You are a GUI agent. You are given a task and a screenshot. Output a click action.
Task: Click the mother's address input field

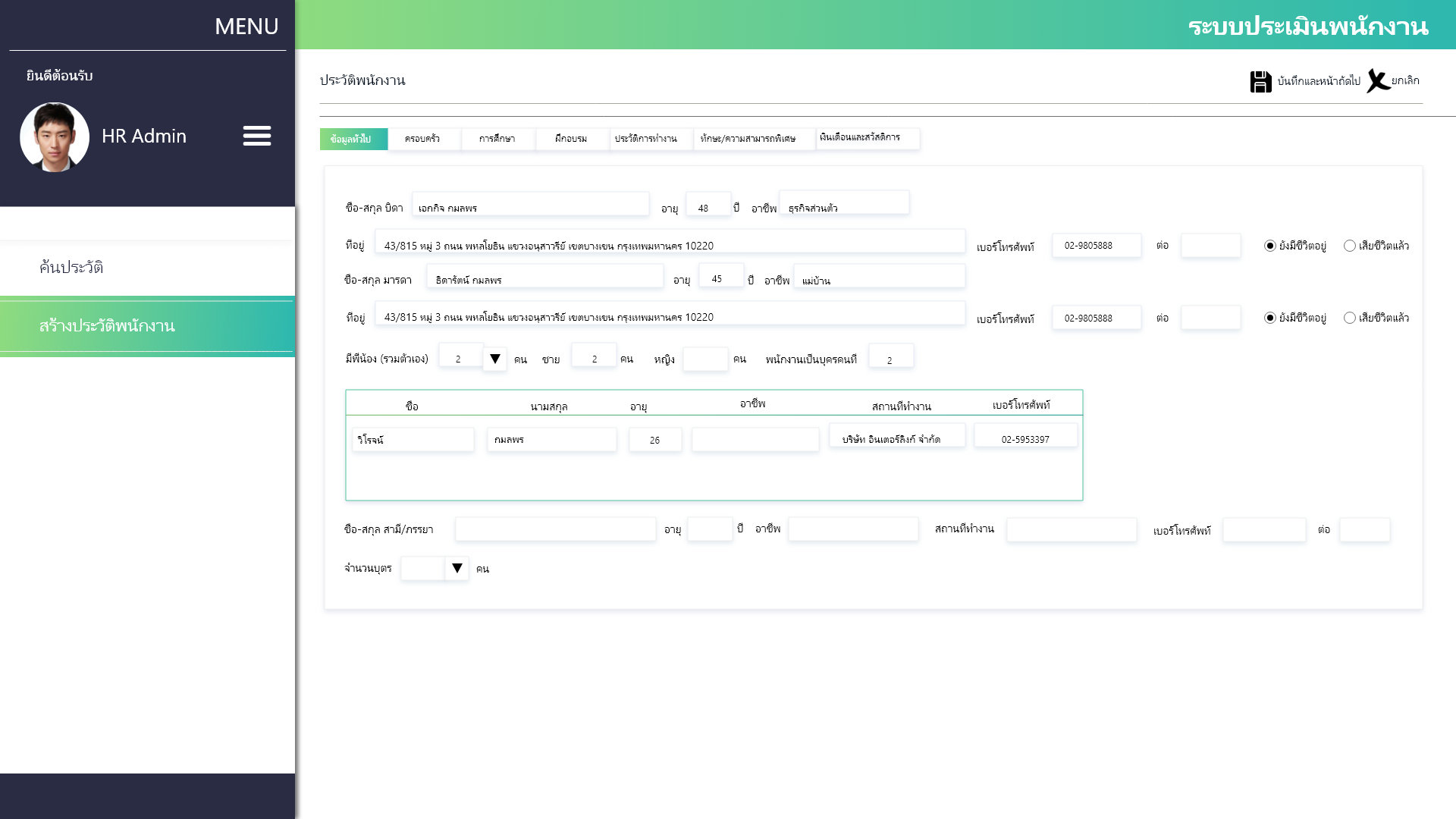[670, 313]
